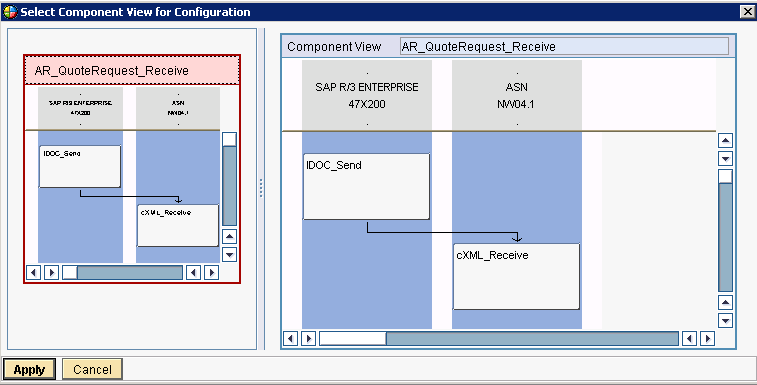Click the leftmost left arrow under the main view
Image resolution: width=757 pixels, height=385 pixels.
coord(290,339)
